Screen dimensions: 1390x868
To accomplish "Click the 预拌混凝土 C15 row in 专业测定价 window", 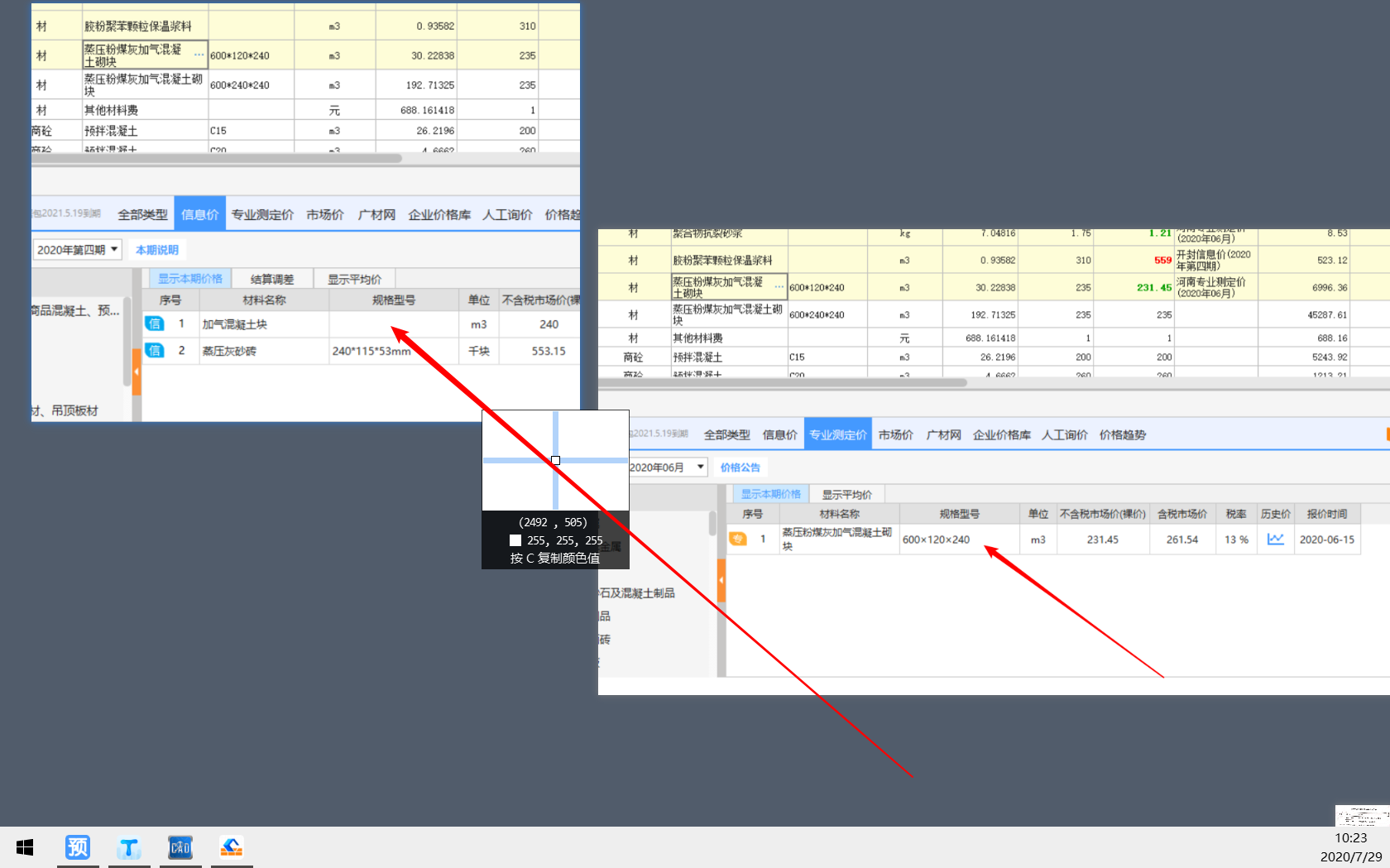I will pyautogui.click(x=993, y=357).
